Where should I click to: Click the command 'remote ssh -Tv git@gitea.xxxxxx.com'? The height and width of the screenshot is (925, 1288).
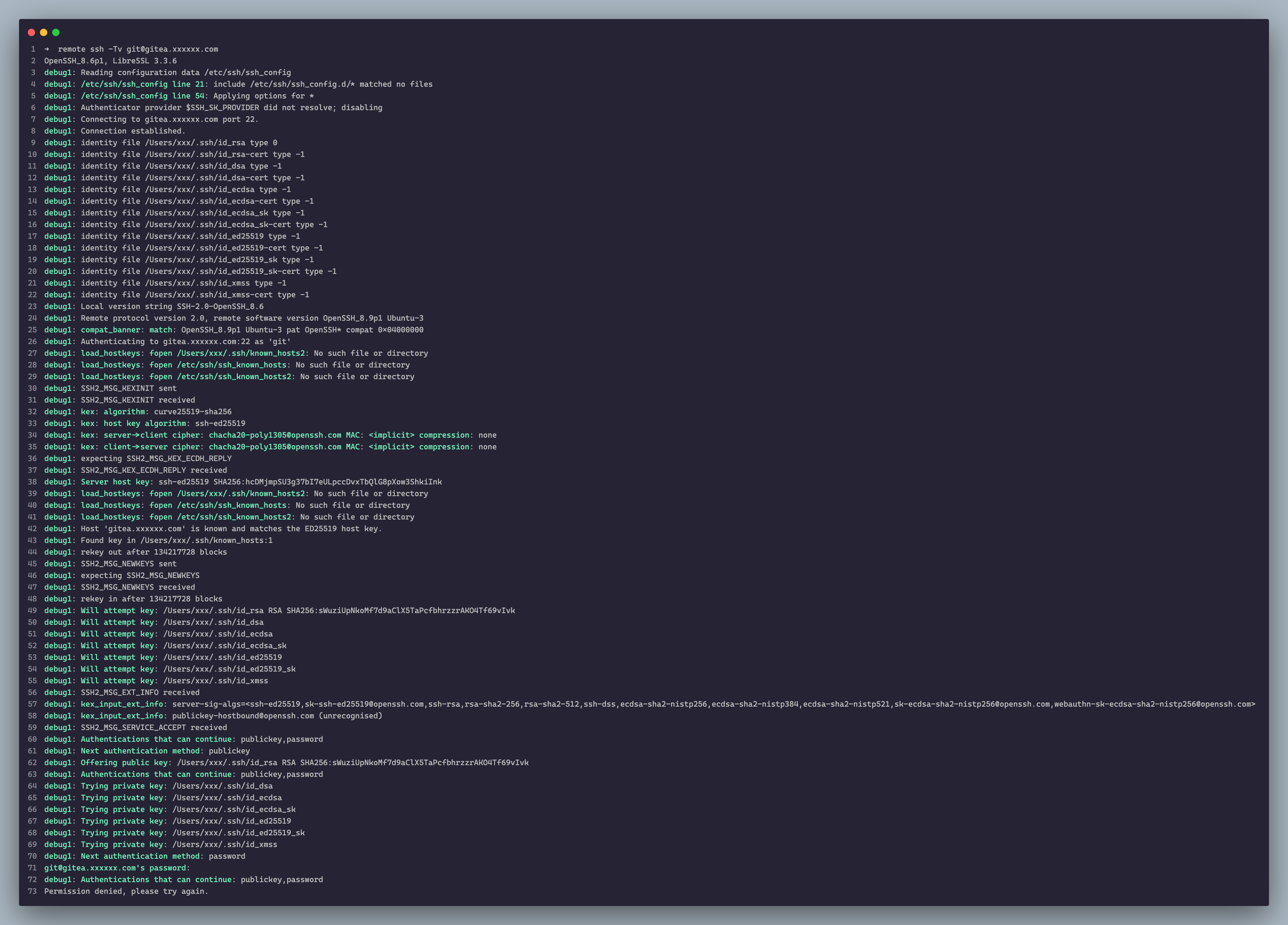pyautogui.click(x=138, y=49)
